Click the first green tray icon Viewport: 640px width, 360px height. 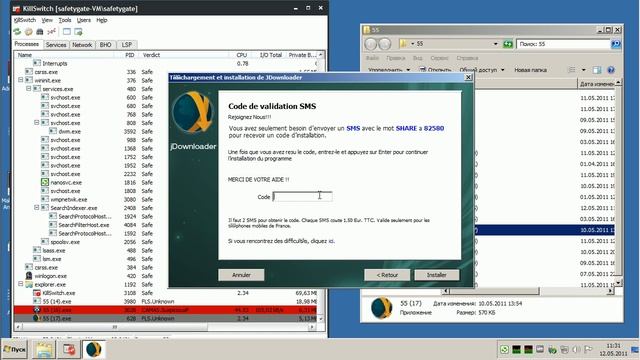(504, 350)
